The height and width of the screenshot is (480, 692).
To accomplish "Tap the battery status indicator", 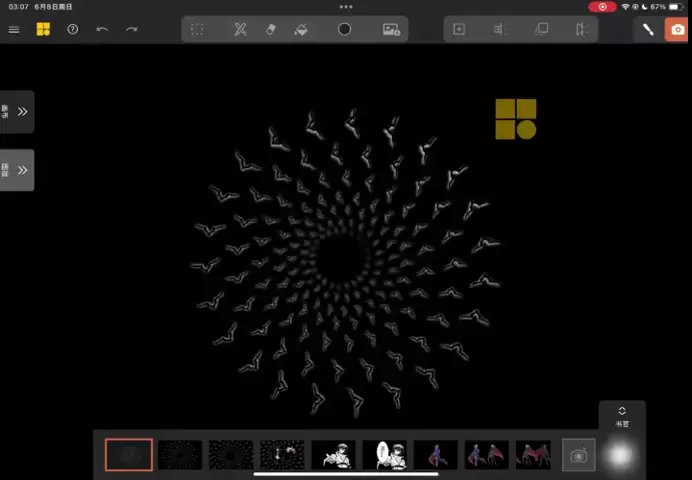I will pyautogui.click(x=675, y=7).
